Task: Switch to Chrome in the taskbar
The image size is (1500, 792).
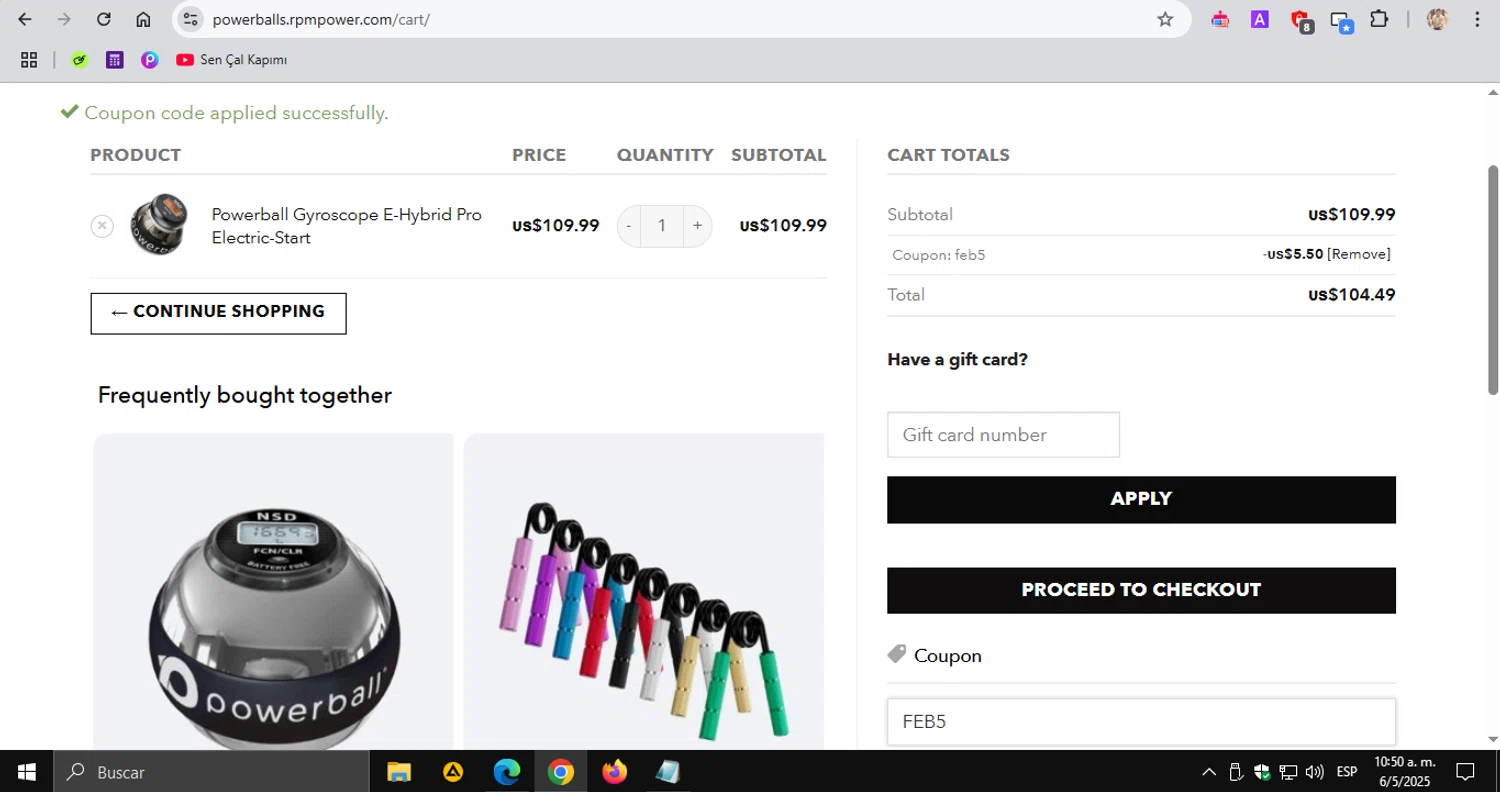Action: (x=561, y=772)
